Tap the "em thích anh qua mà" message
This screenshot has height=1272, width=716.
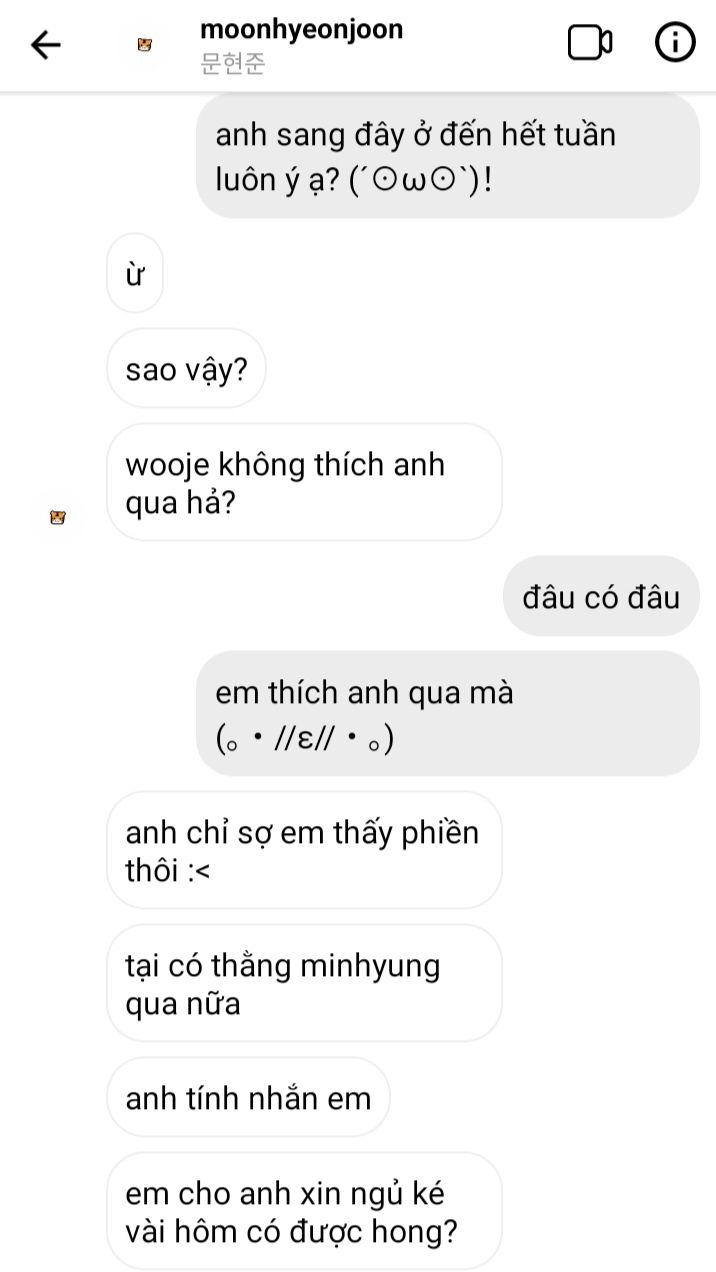[x=447, y=713]
